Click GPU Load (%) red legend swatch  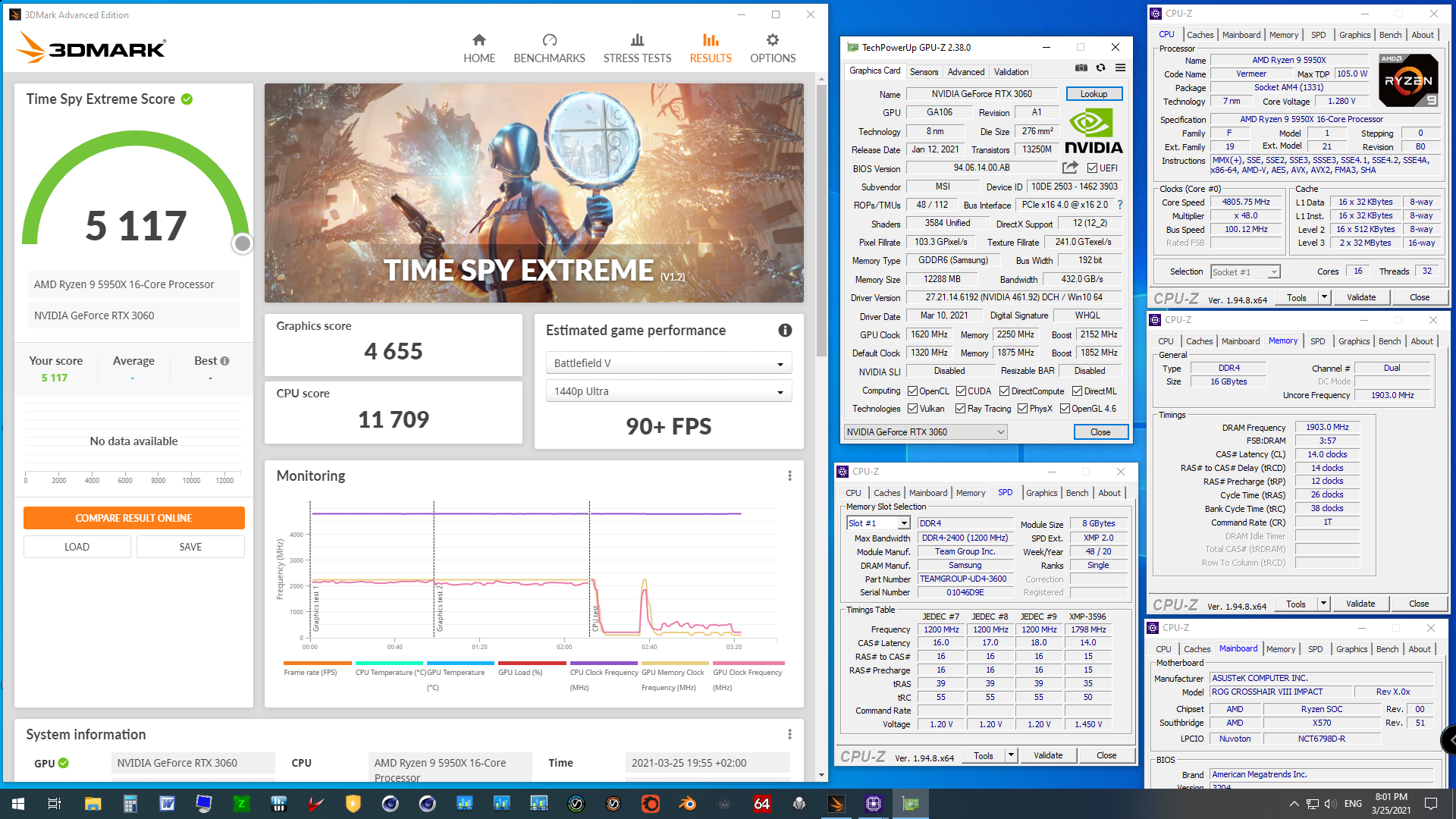point(532,663)
